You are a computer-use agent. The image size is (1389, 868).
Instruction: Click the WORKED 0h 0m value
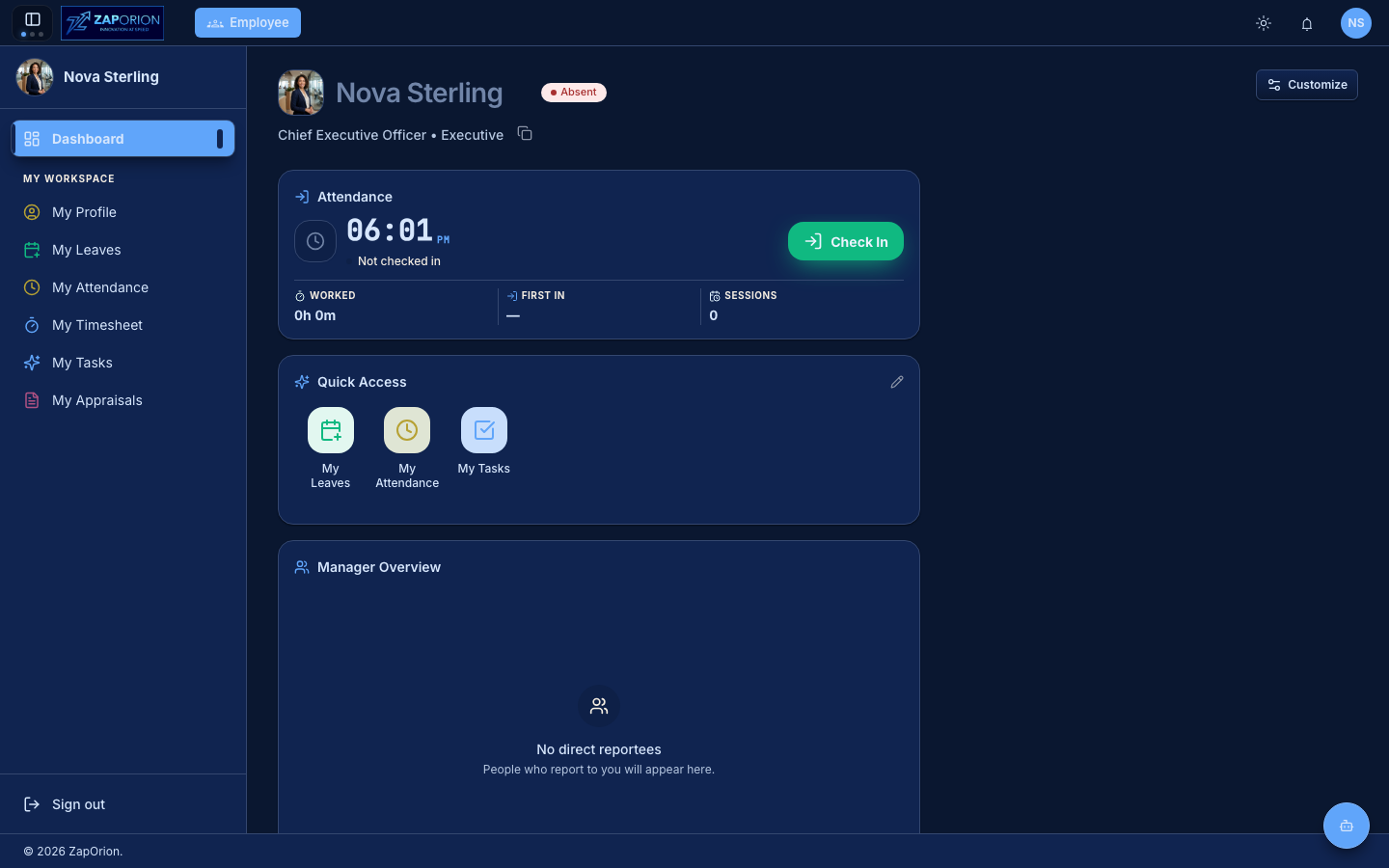pos(315,315)
